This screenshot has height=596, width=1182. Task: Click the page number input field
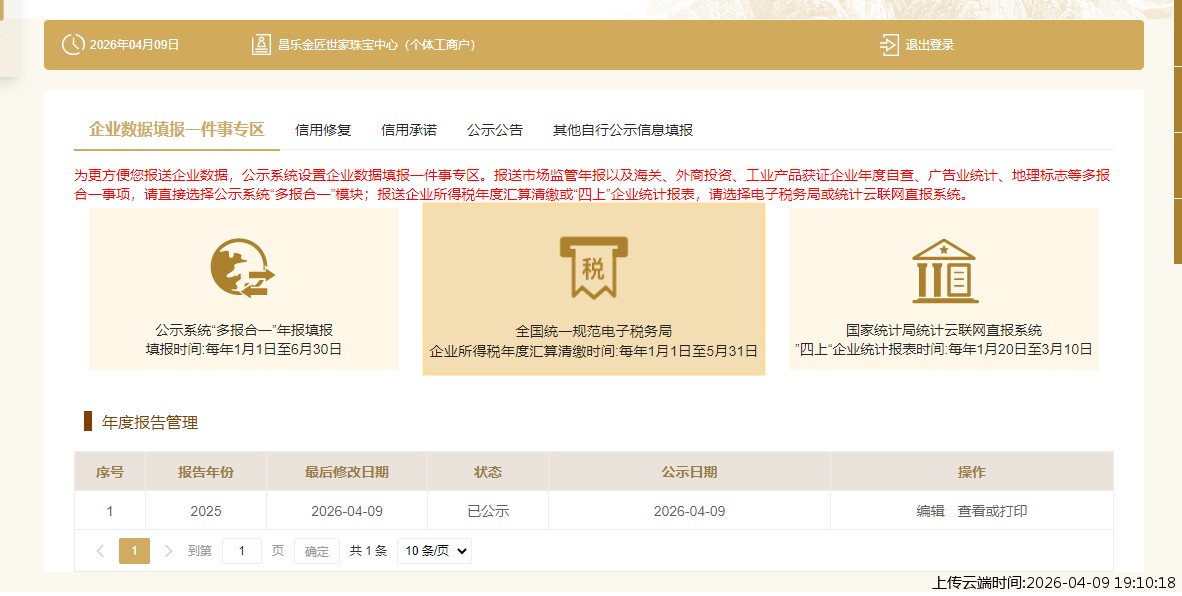tap(241, 551)
